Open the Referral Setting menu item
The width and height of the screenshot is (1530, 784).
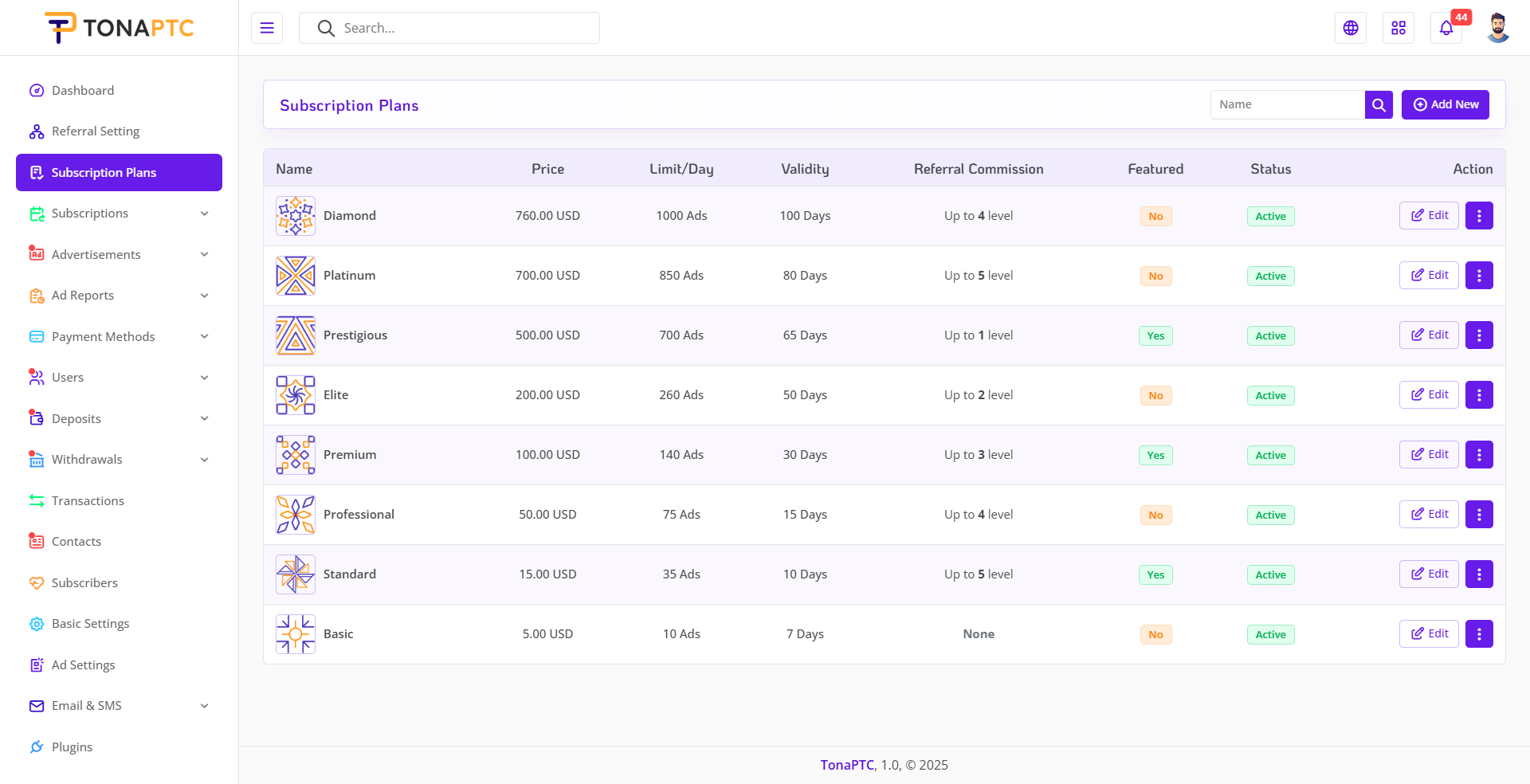95,131
